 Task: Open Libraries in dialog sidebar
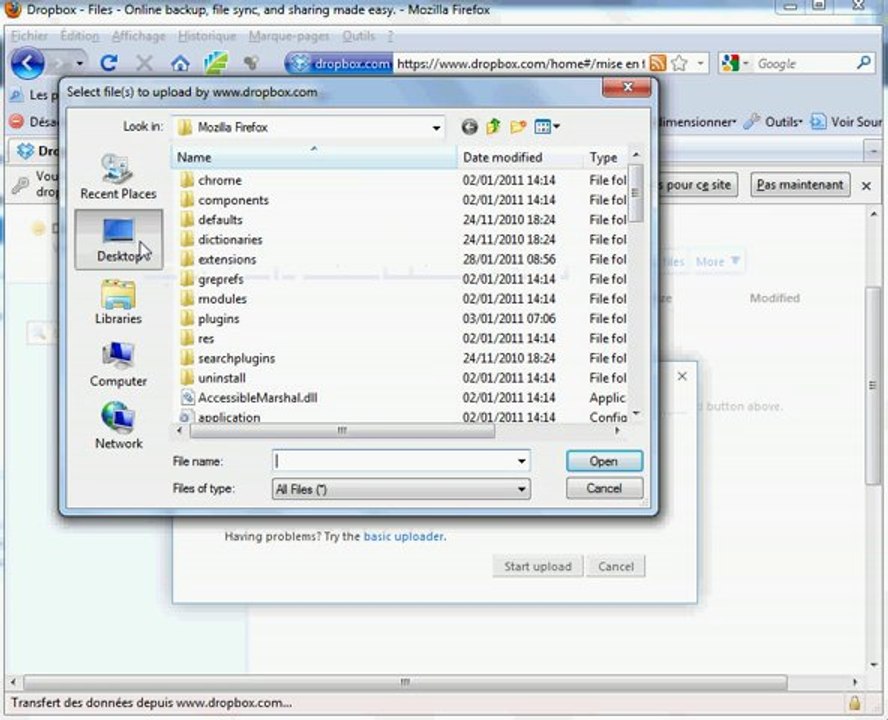118,302
